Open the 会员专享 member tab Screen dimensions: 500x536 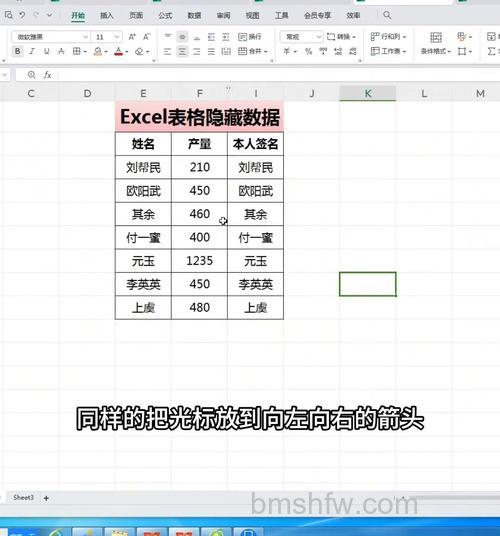point(317,15)
